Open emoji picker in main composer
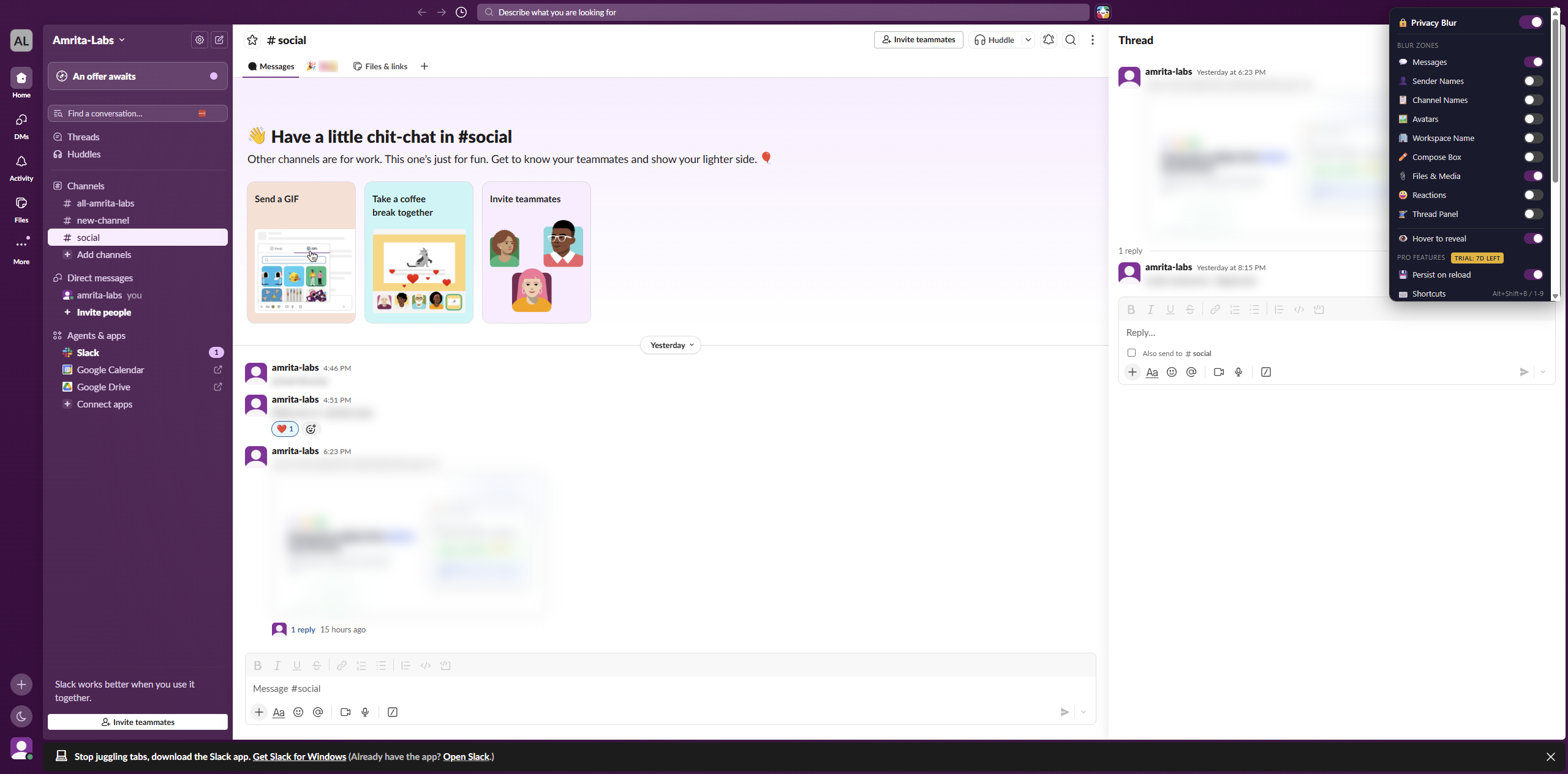The height and width of the screenshot is (774, 1568). 298,712
